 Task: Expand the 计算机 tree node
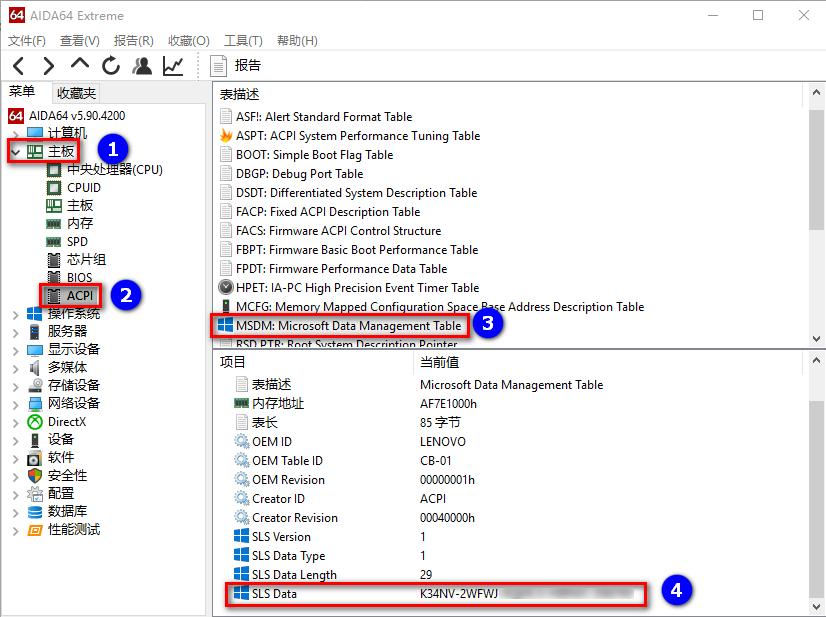tap(15, 133)
